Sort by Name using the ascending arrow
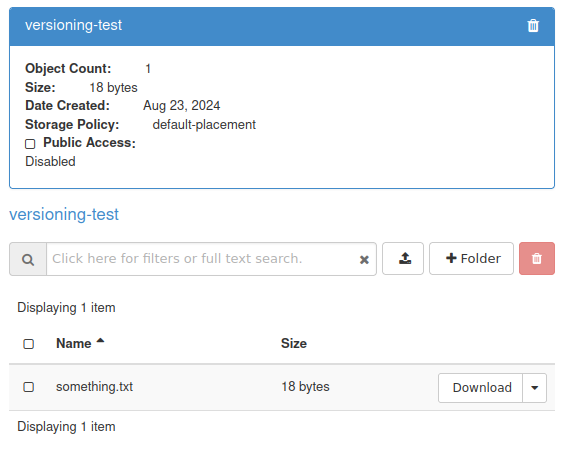 [100, 341]
